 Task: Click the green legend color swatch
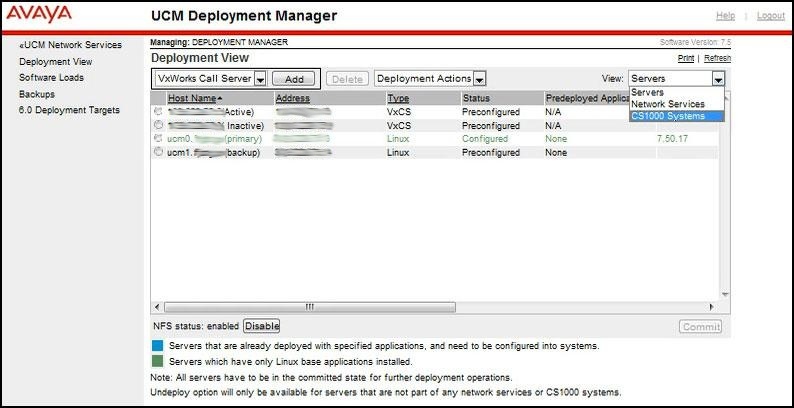point(157,361)
